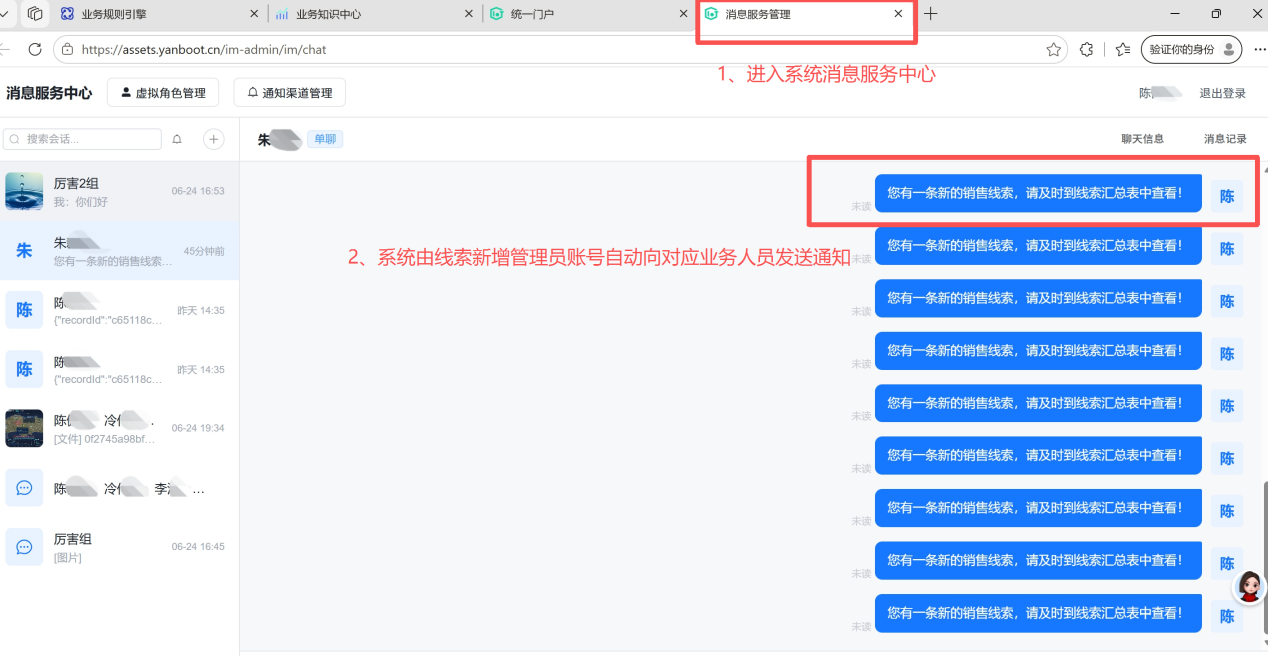Click the site lock icon in address bar
The image size is (1268, 656).
tap(68, 49)
